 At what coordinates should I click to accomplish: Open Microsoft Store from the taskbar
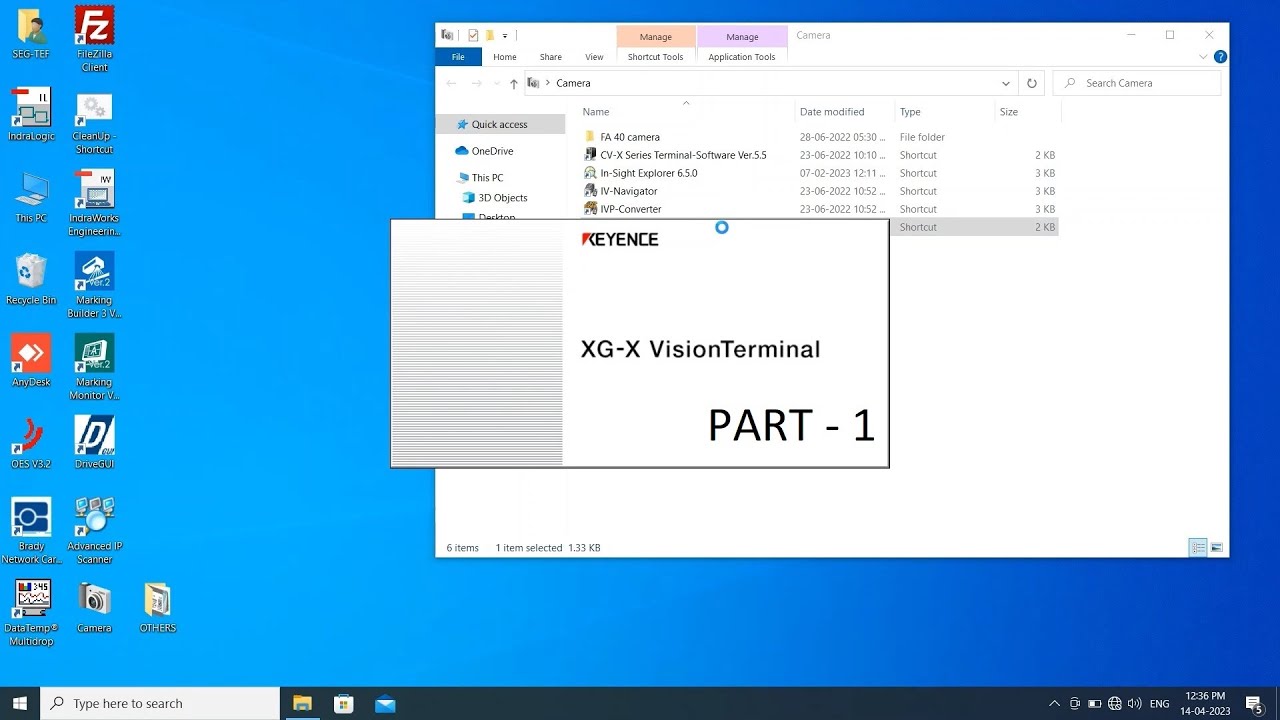344,704
